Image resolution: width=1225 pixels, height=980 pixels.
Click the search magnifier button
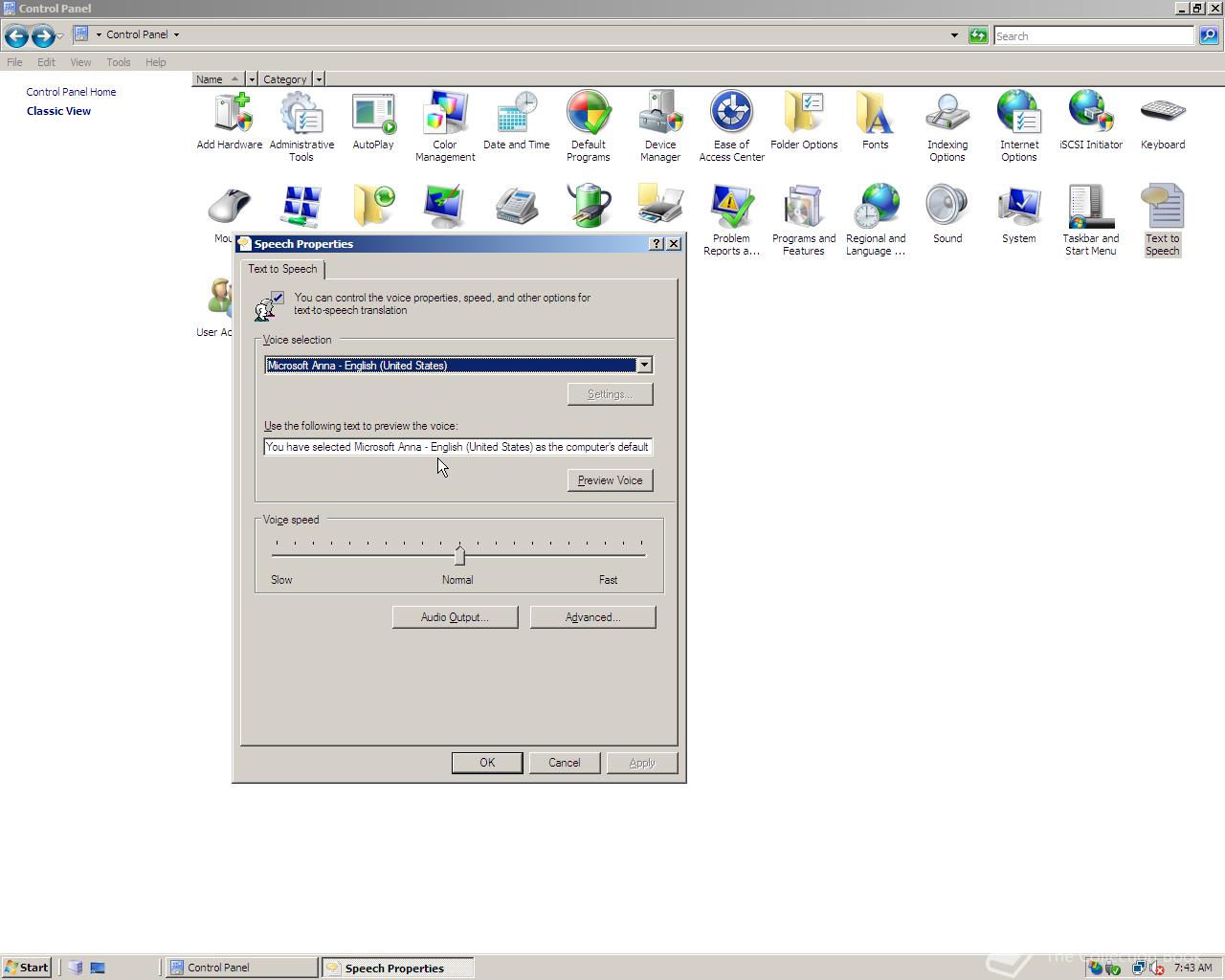click(x=1209, y=35)
